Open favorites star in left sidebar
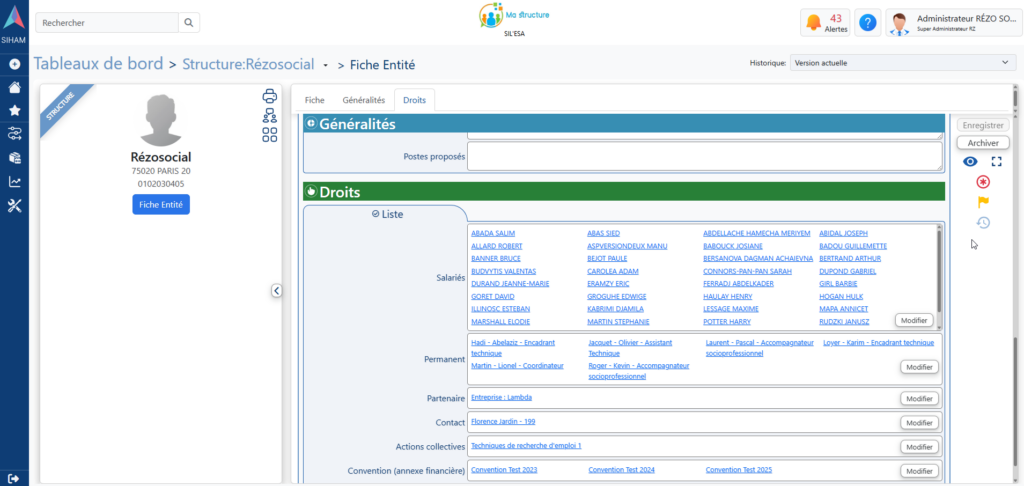 coord(14,110)
